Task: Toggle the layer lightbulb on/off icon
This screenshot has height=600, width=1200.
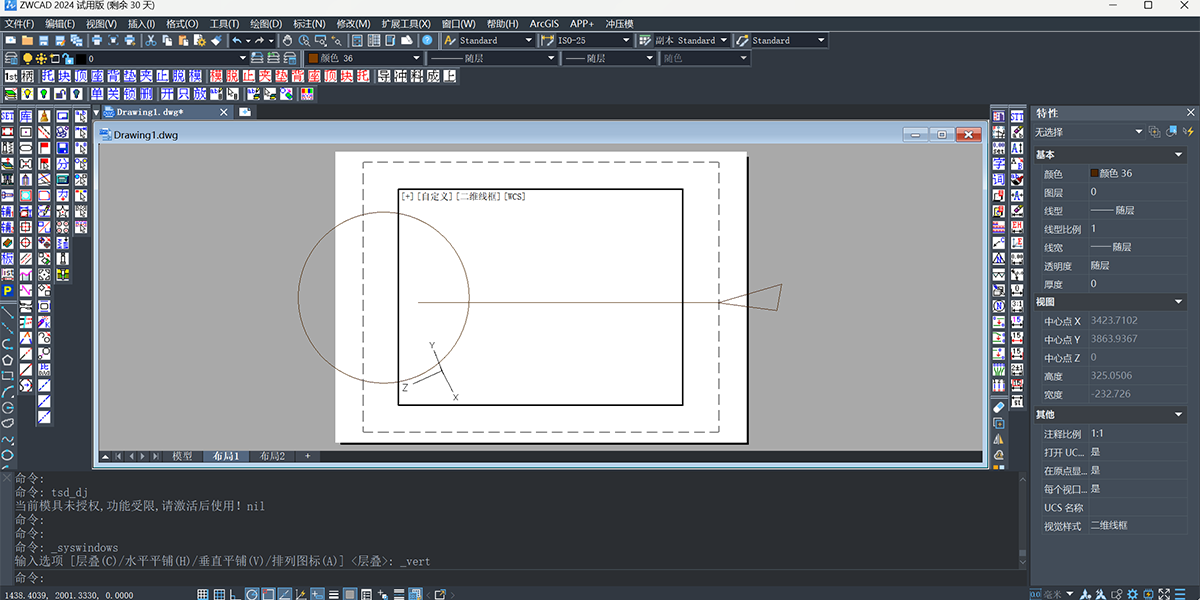Action: point(27,58)
